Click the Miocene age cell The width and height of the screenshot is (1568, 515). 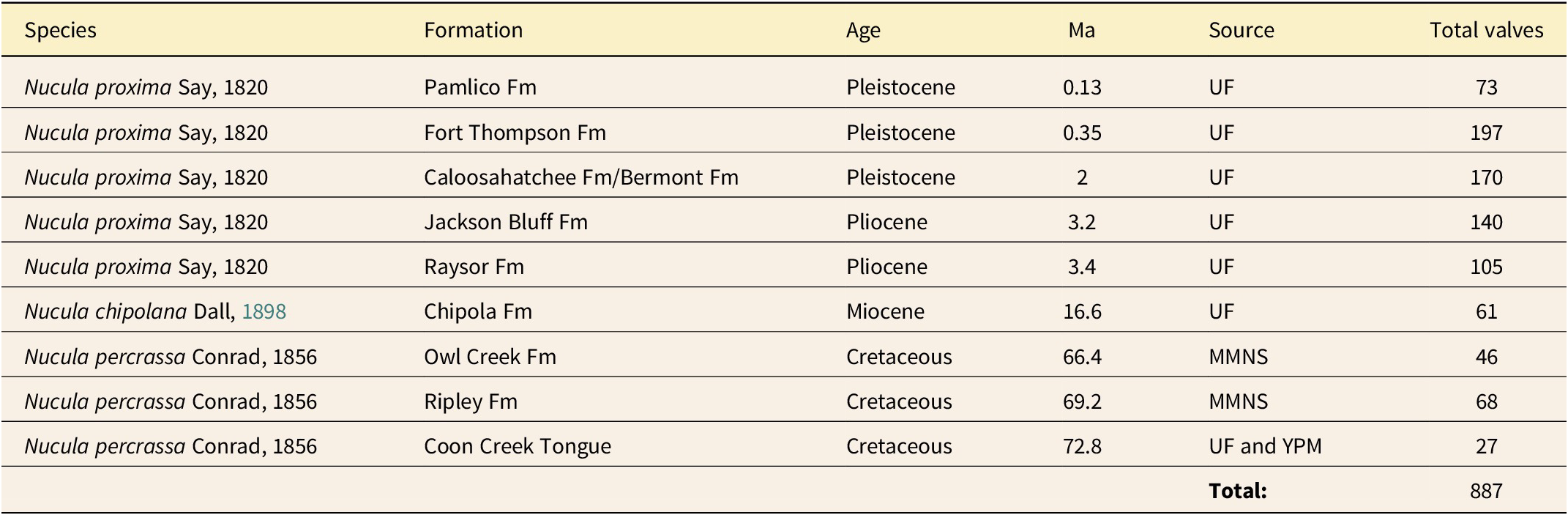click(885, 311)
